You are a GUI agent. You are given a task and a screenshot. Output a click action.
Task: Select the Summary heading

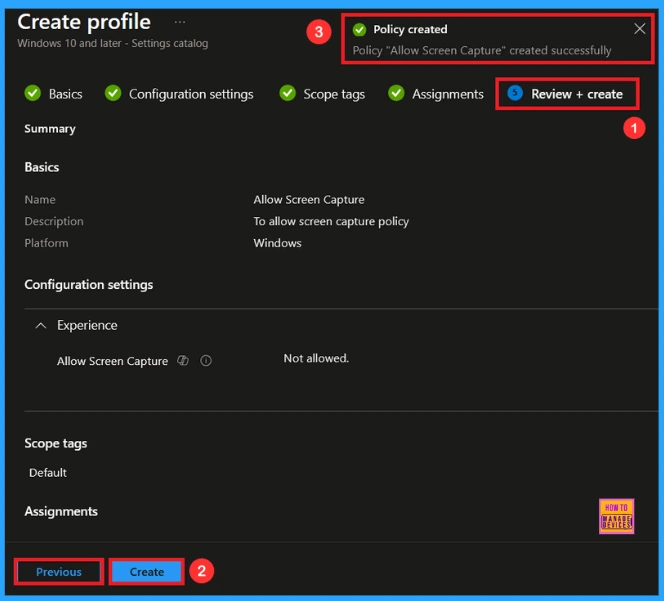coord(50,129)
